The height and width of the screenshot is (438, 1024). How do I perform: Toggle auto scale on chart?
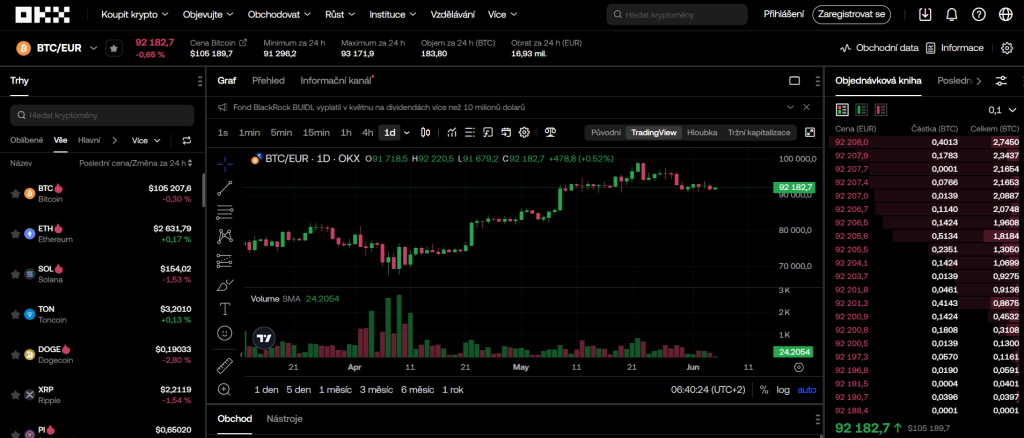(807, 390)
